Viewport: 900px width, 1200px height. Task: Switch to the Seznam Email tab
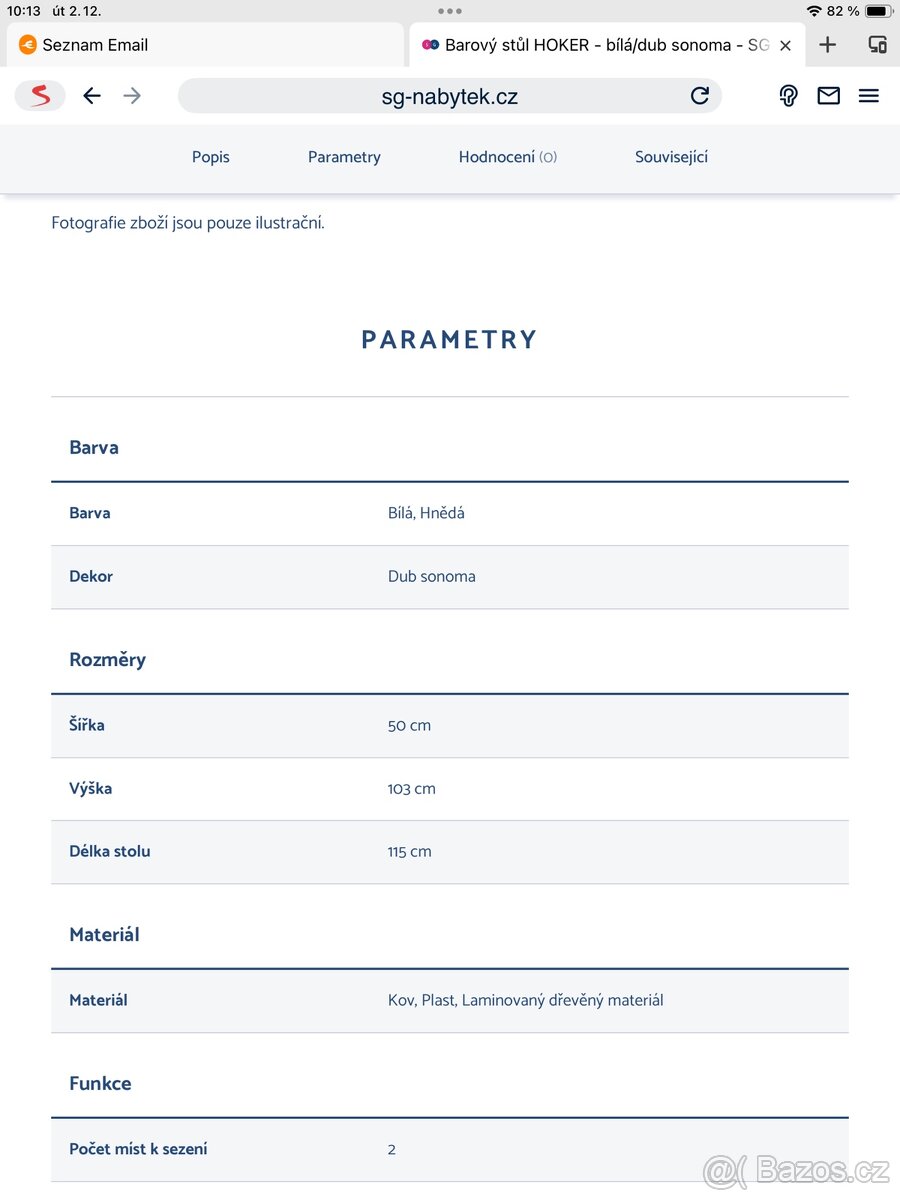(205, 45)
